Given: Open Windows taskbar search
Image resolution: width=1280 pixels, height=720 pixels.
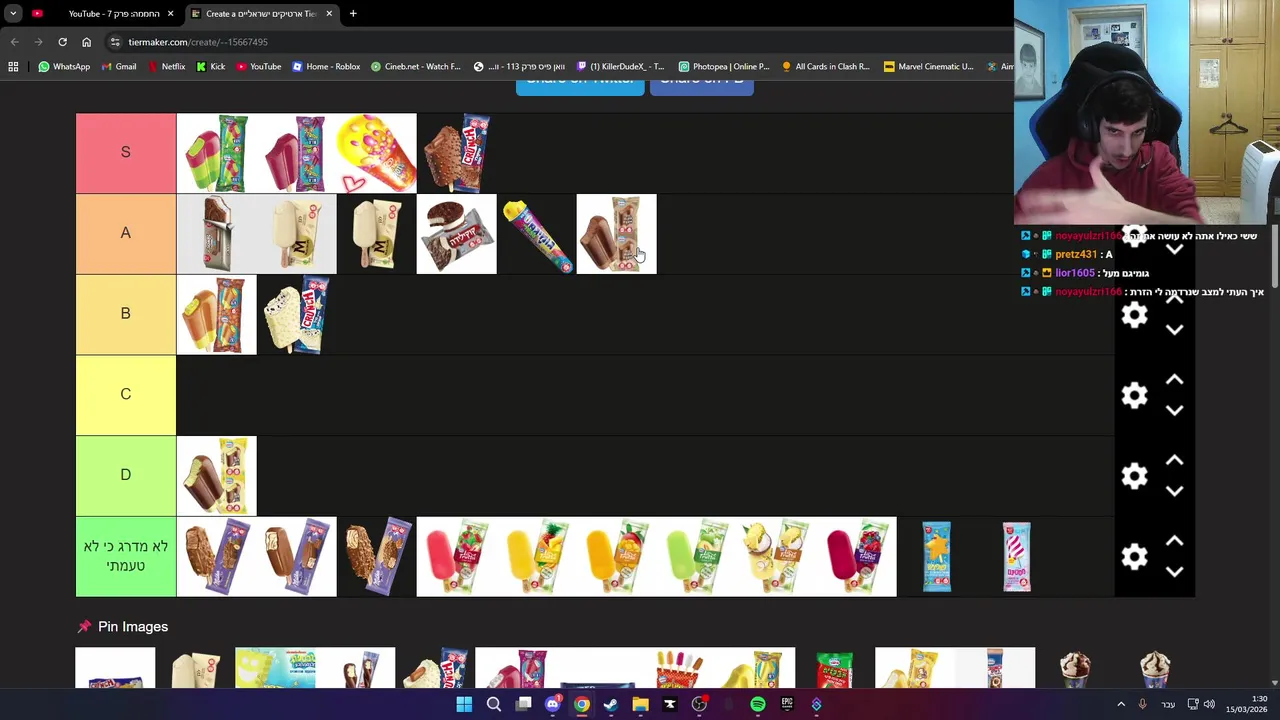Looking at the screenshot, I should [494, 705].
